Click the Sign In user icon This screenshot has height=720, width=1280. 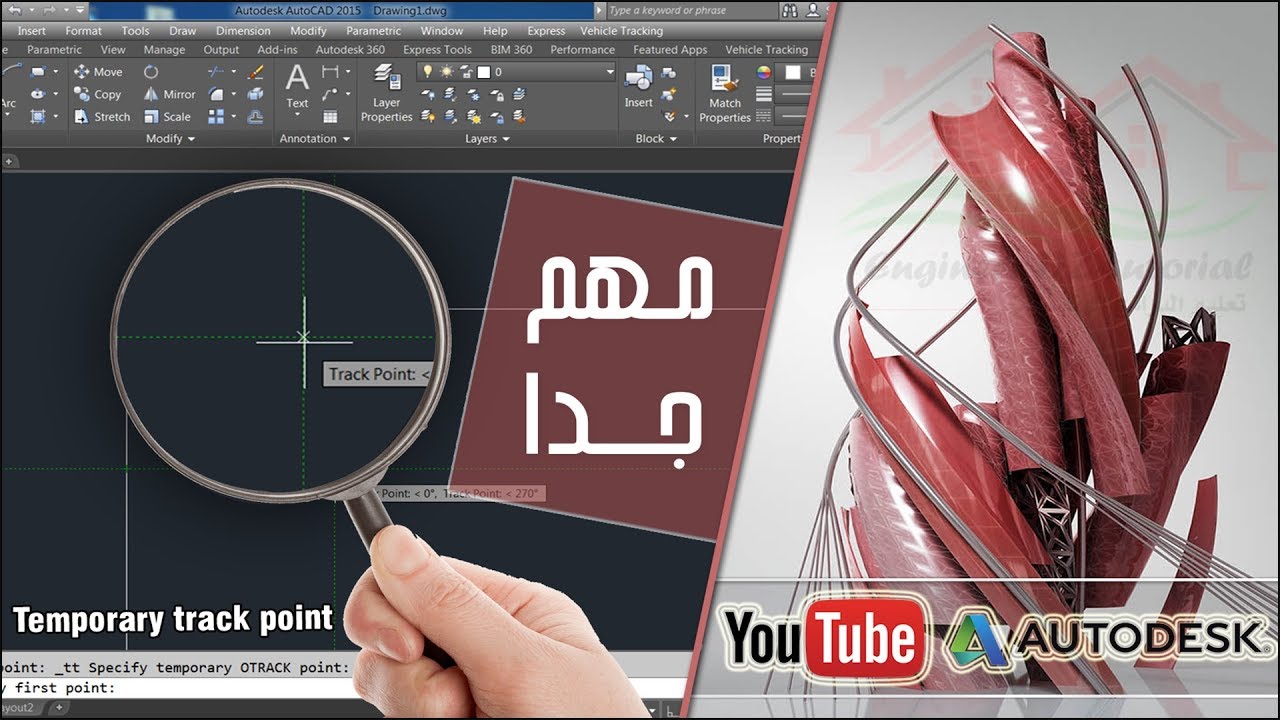tap(814, 11)
